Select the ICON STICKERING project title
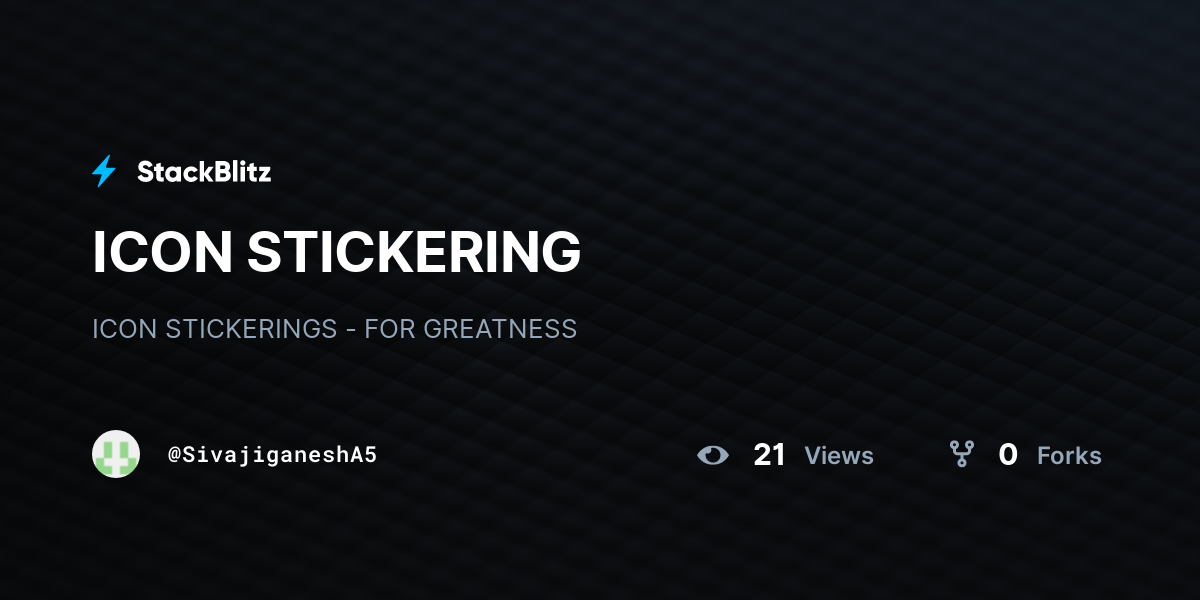Screen dimensions: 1200x600 [x=337, y=252]
